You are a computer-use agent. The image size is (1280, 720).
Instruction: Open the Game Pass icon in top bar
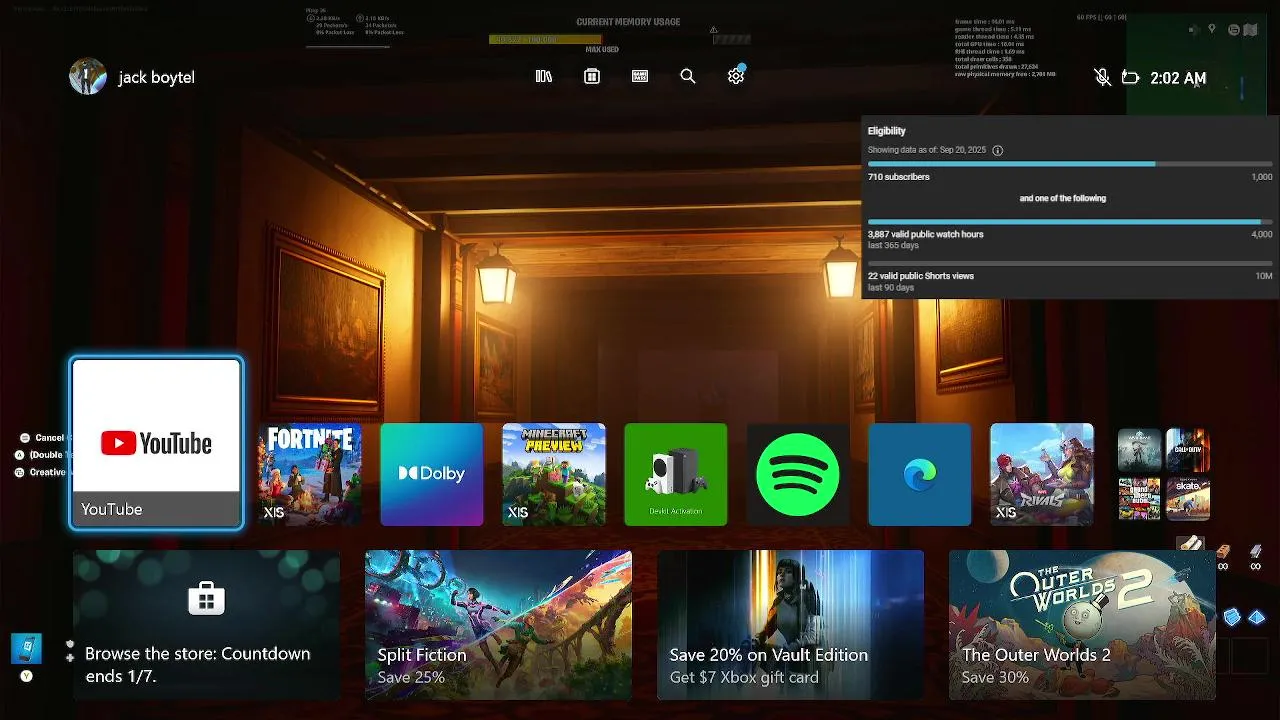pos(640,76)
